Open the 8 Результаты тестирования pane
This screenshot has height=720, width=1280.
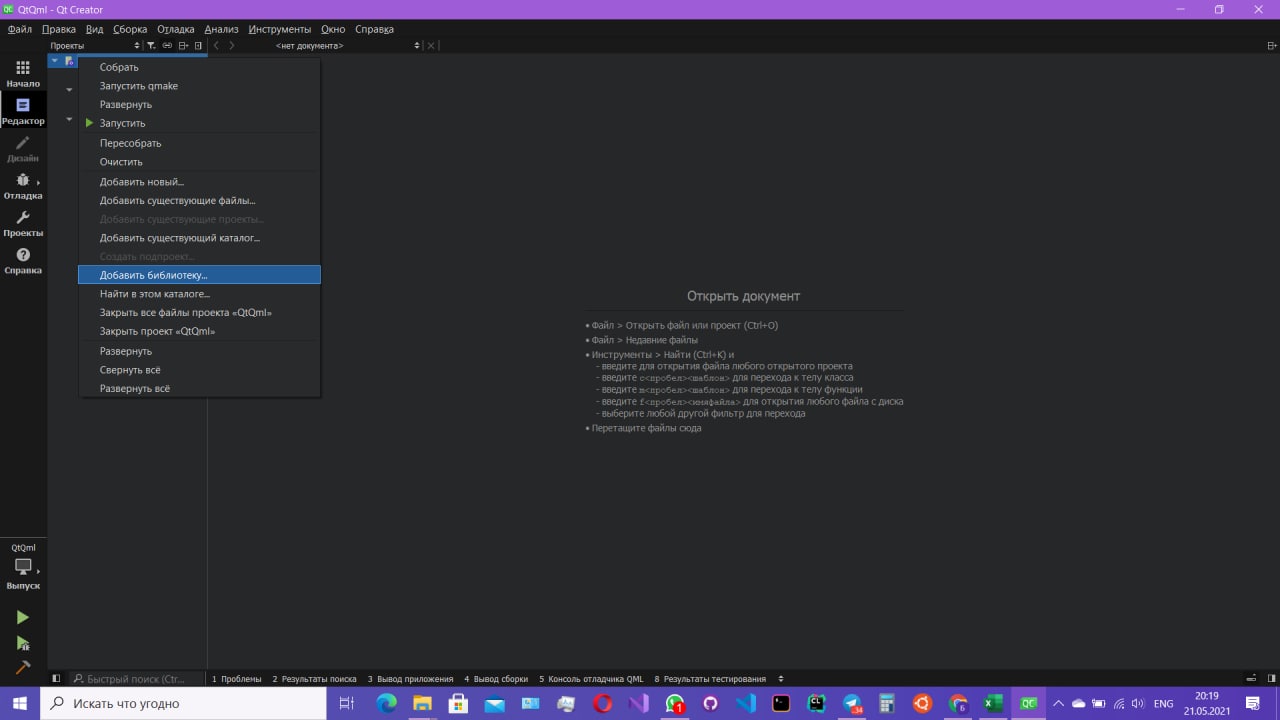tap(710, 679)
